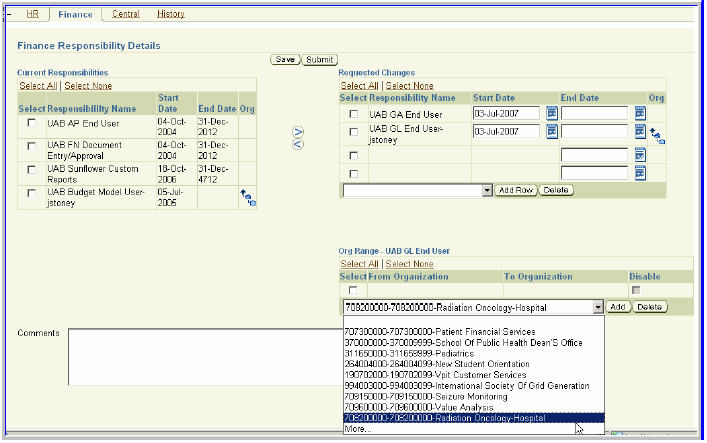The width and height of the screenshot is (707, 443).
Task: Expand the responsibility dropdown beside Add Row
Action: 487,190
